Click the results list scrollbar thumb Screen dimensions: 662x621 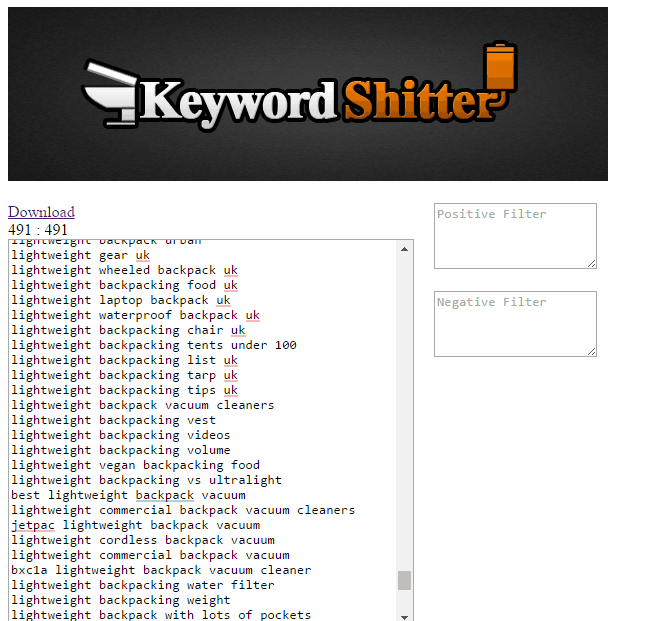point(404,580)
